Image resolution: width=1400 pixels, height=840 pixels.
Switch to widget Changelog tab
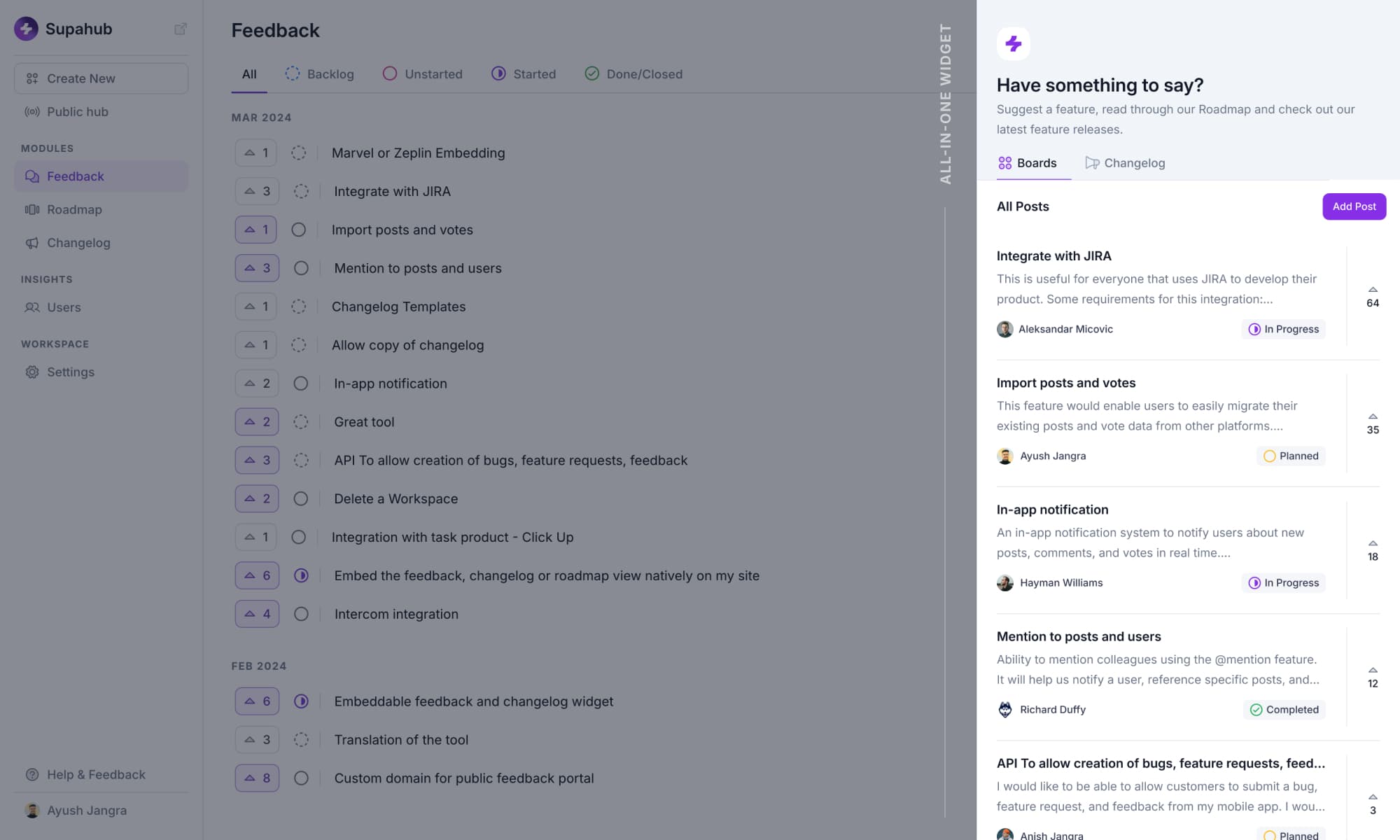click(x=1125, y=163)
